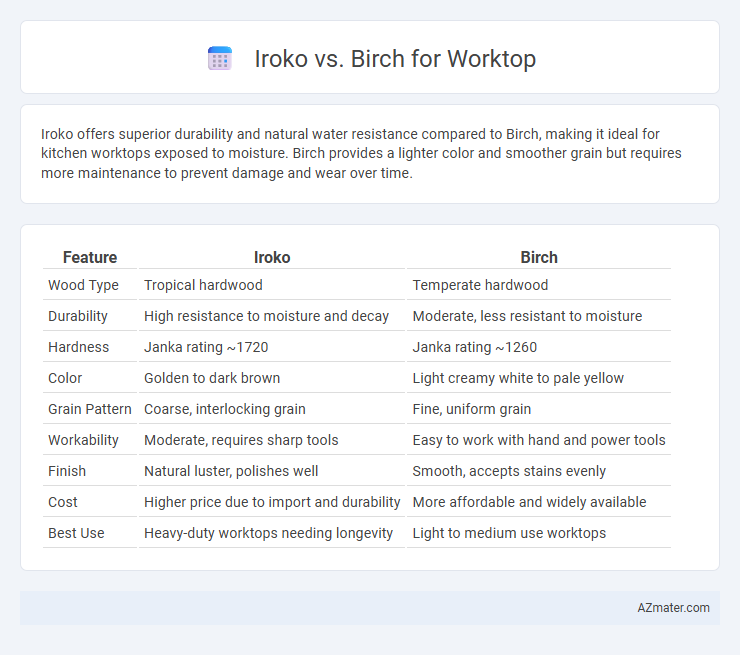Click the intro paragraph starting 'Iroko offers superior durability'

[x=361, y=153]
